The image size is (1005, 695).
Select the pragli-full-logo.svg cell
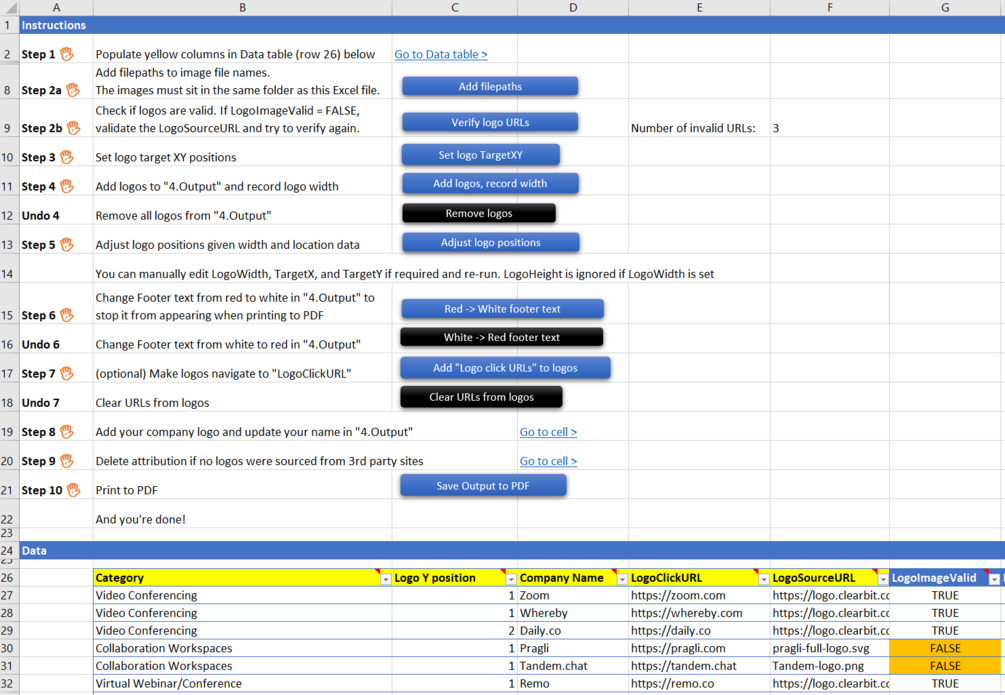pyautogui.click(x=829, y=648)
